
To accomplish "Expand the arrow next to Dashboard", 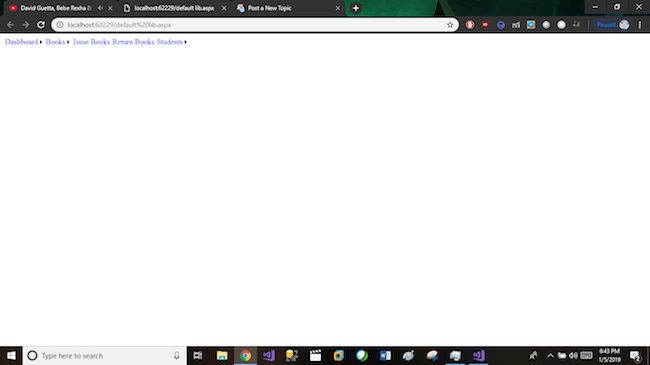I will pyautogui.click(x=41, y=42).
